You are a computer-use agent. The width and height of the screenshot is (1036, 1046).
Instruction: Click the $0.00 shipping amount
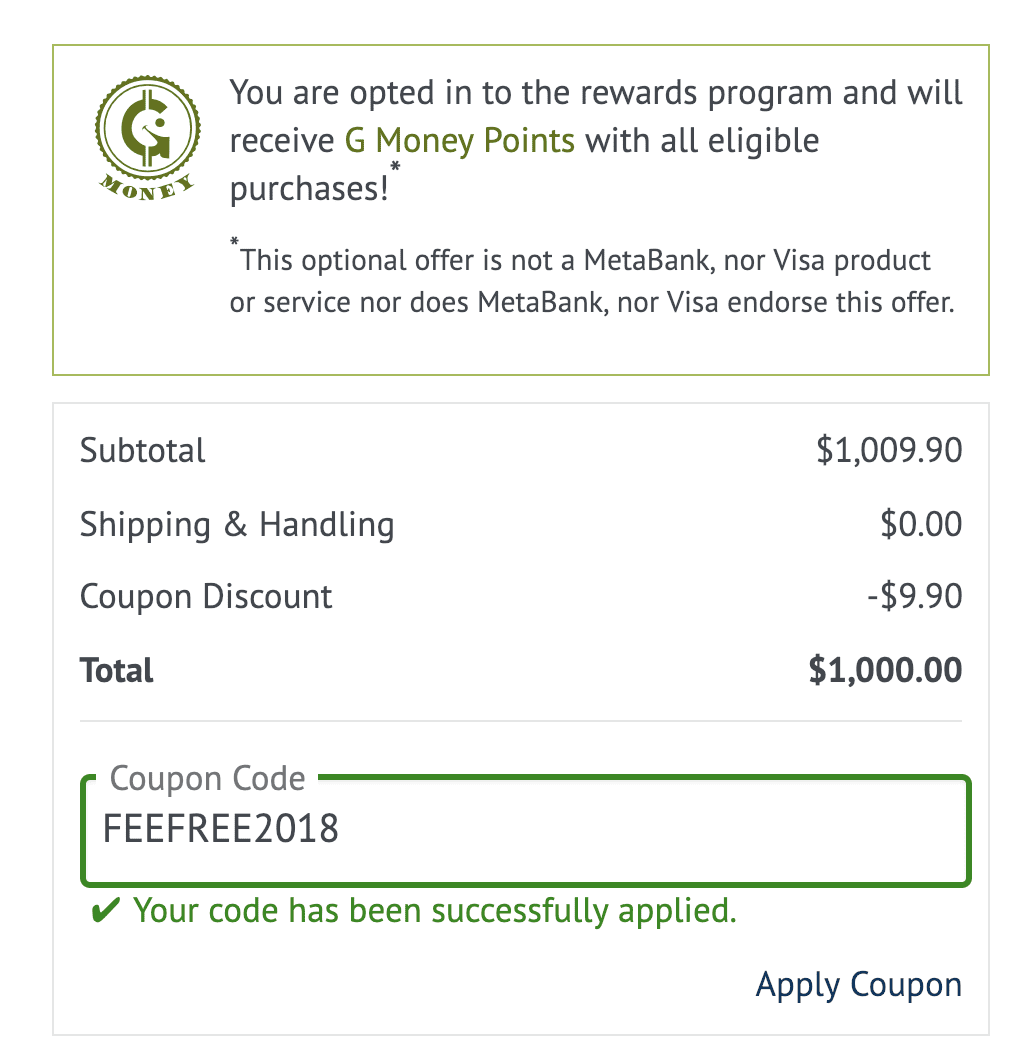coord(921,524)
